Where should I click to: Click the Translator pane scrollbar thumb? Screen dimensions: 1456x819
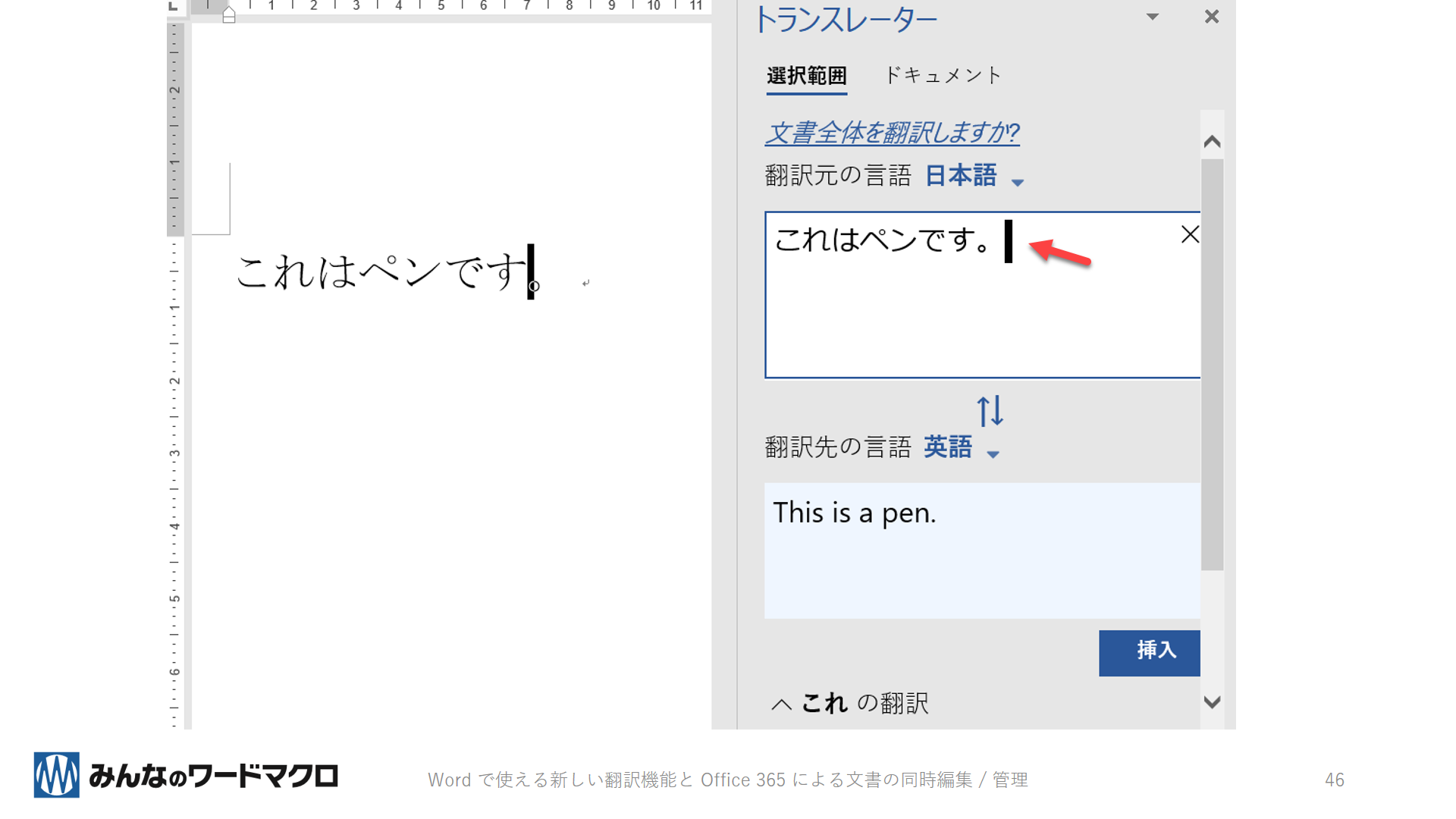click(1212, 364)
